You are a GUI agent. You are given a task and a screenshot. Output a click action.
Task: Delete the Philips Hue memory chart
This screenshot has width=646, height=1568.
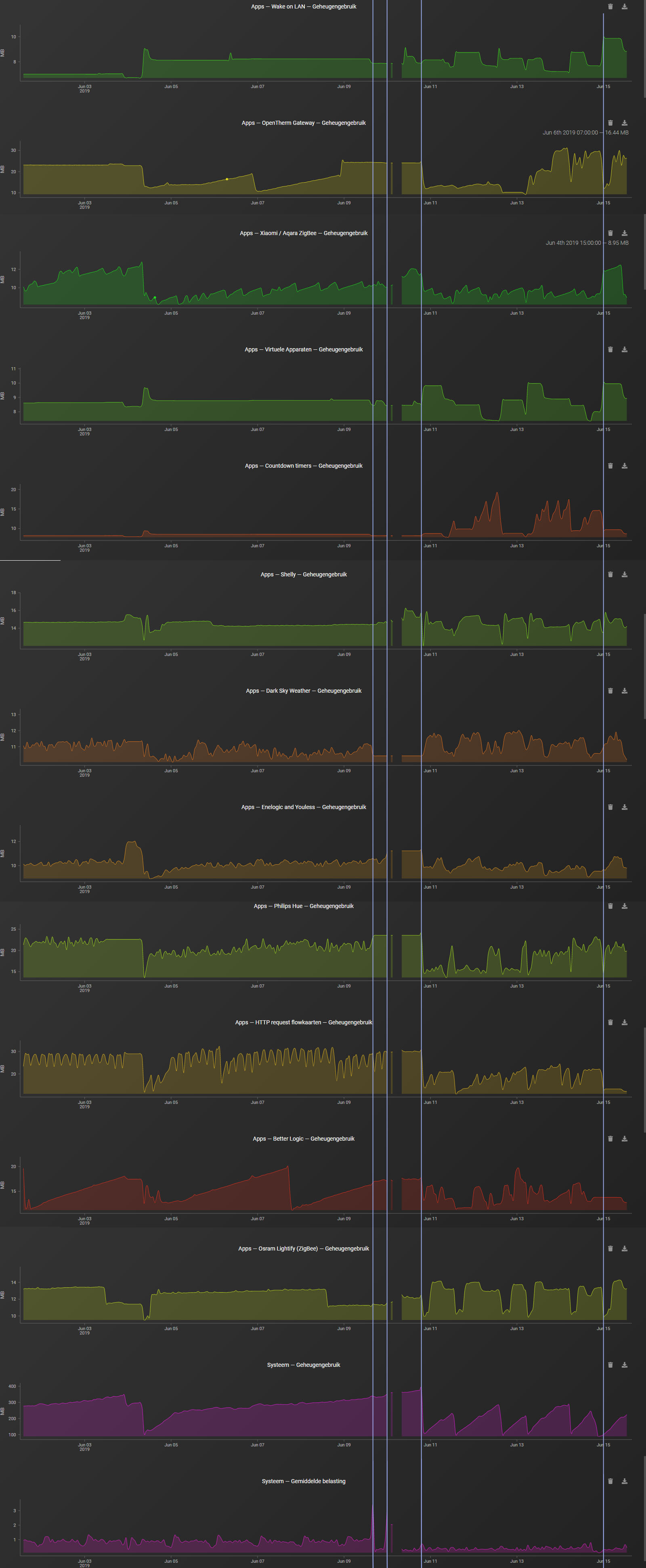point(610,906)
